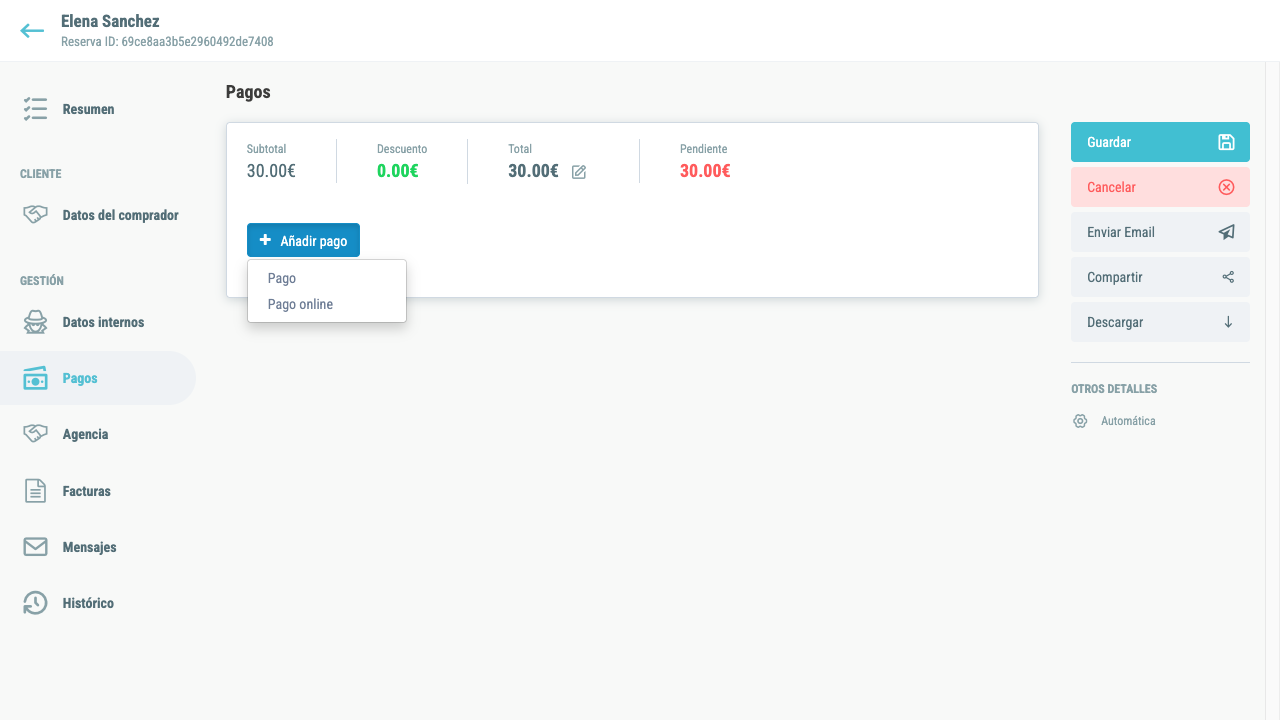The image size is (1280, 720).
Task: Click the Automática label
Action: tap(1128, 421)
